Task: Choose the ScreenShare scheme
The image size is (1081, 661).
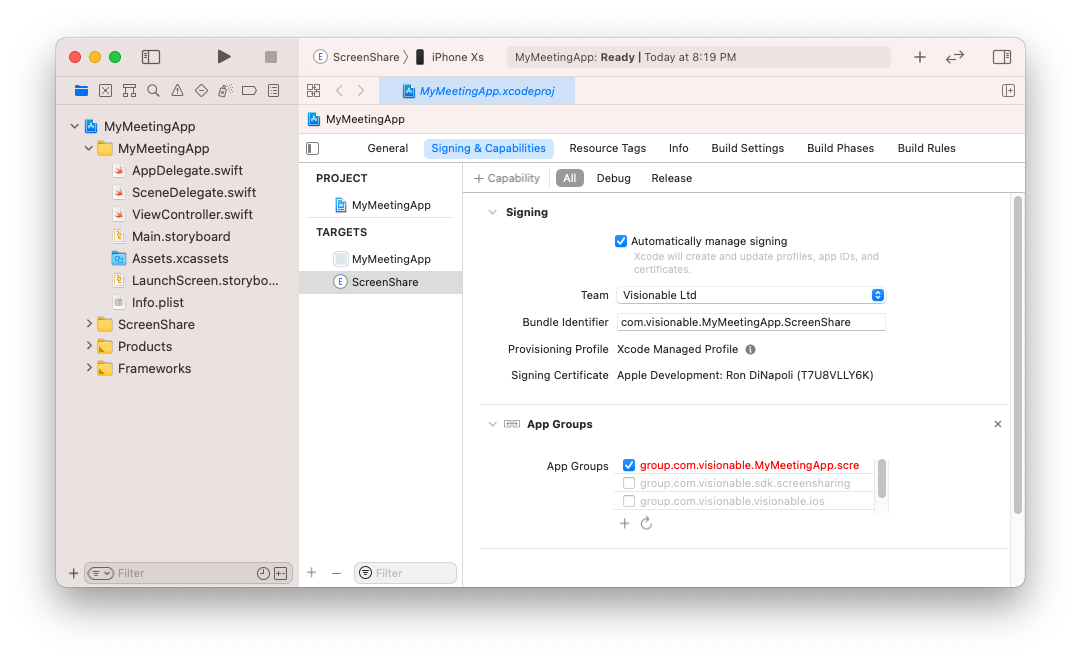Action: (x=356, y=57)
